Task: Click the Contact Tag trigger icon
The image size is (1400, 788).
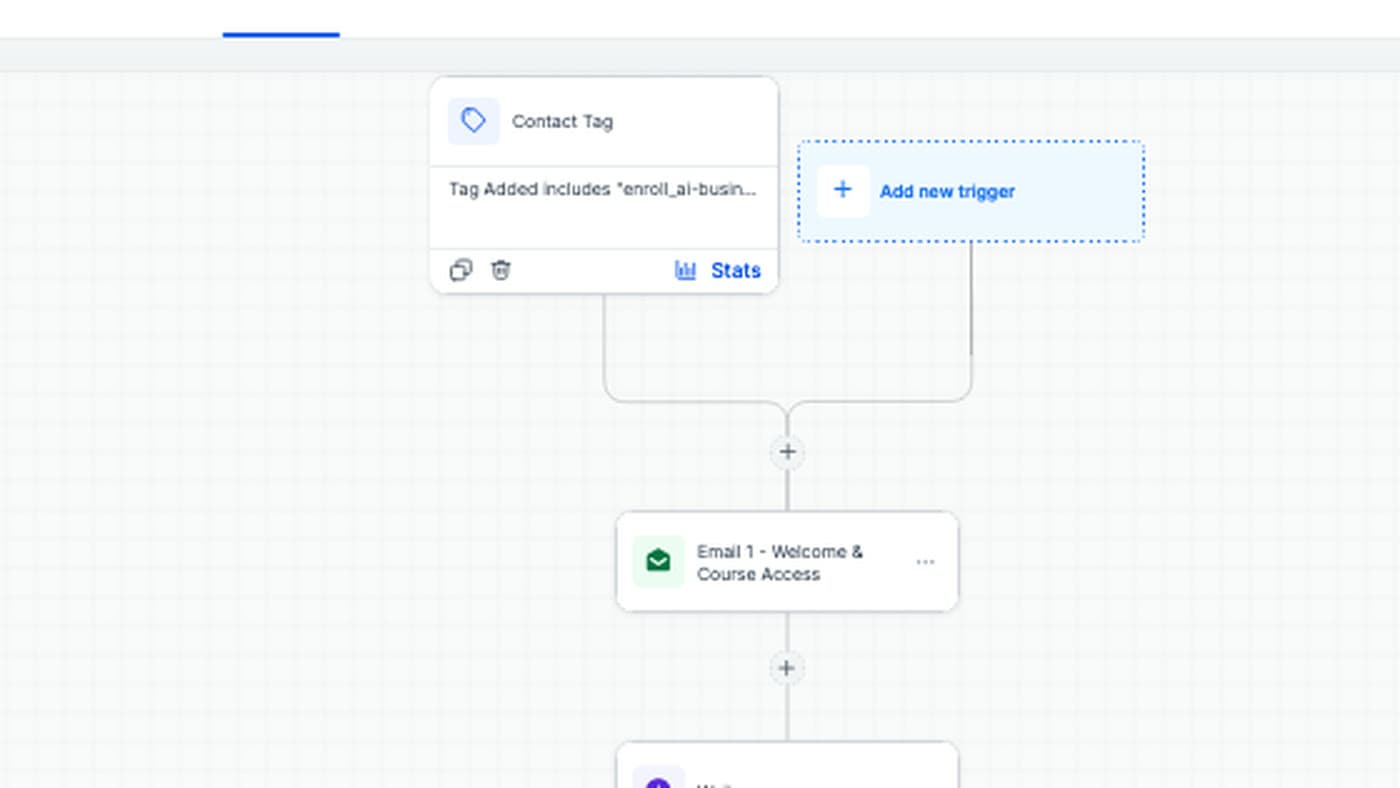Action: click(x=473, y=121)
